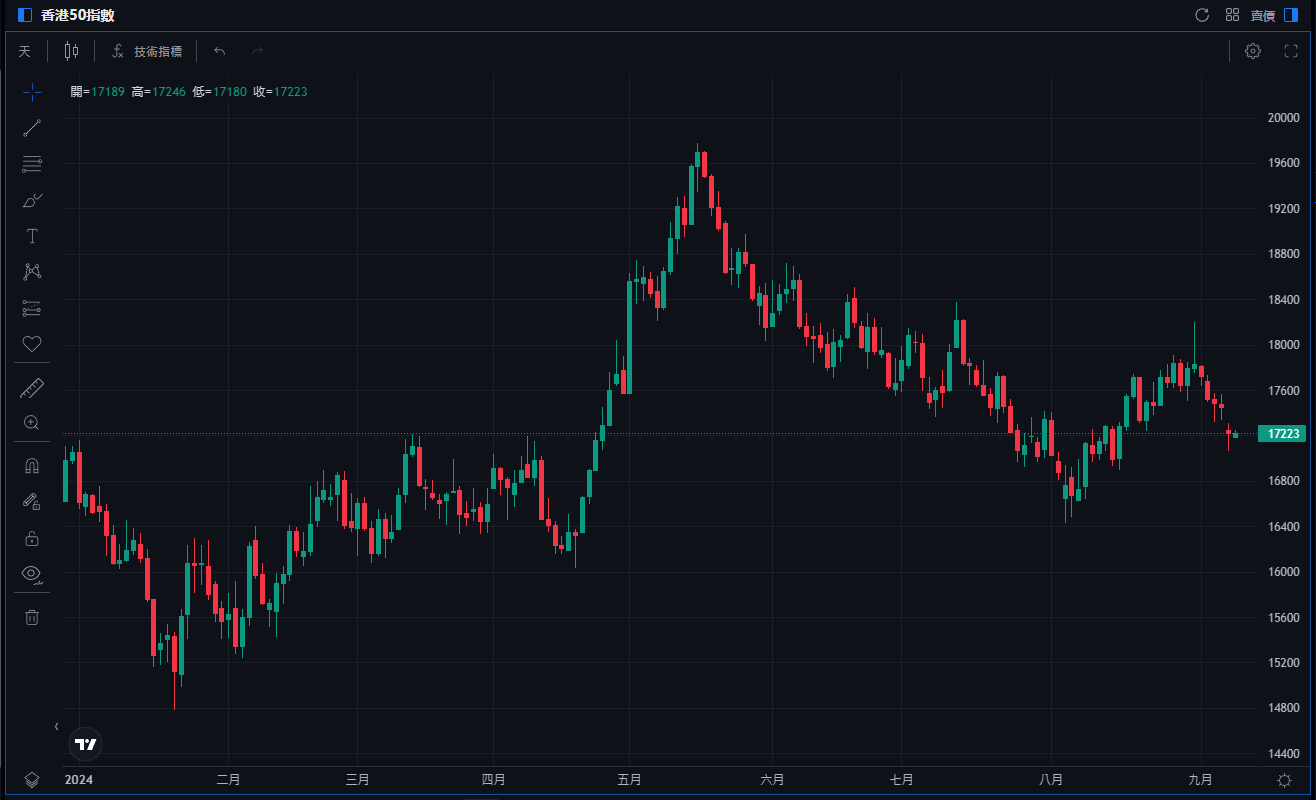The height and width of the screenshot is (800, 1316).
Task: Open the object tree layers icon
Action: click(x=32, y=781)
